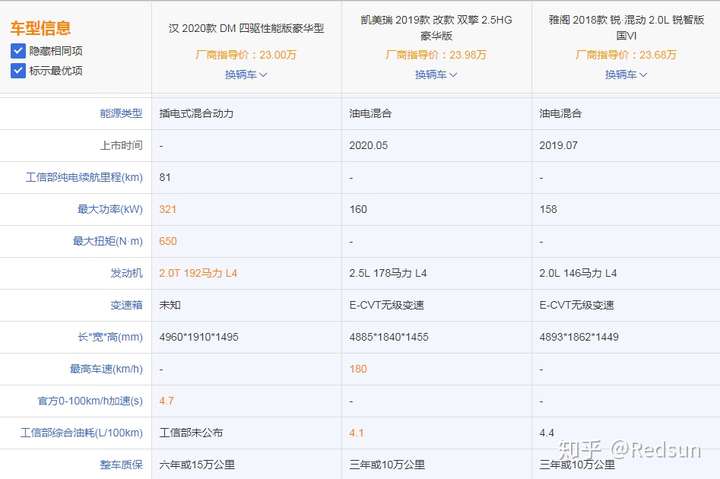Image resolution: width=720 pixels, height=479 pixels.
Task: Click 凯美瑞's 三年或10万公里 warranty cell
Action: 387,465
